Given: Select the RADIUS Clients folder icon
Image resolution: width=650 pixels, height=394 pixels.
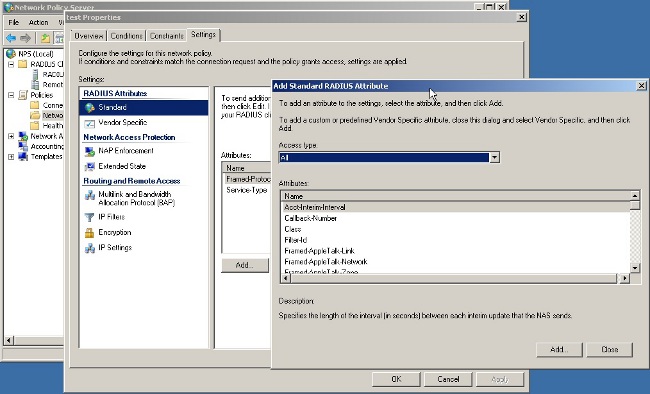Looking at the screenshot, I should pyautogui.click(x=23, y=64).
